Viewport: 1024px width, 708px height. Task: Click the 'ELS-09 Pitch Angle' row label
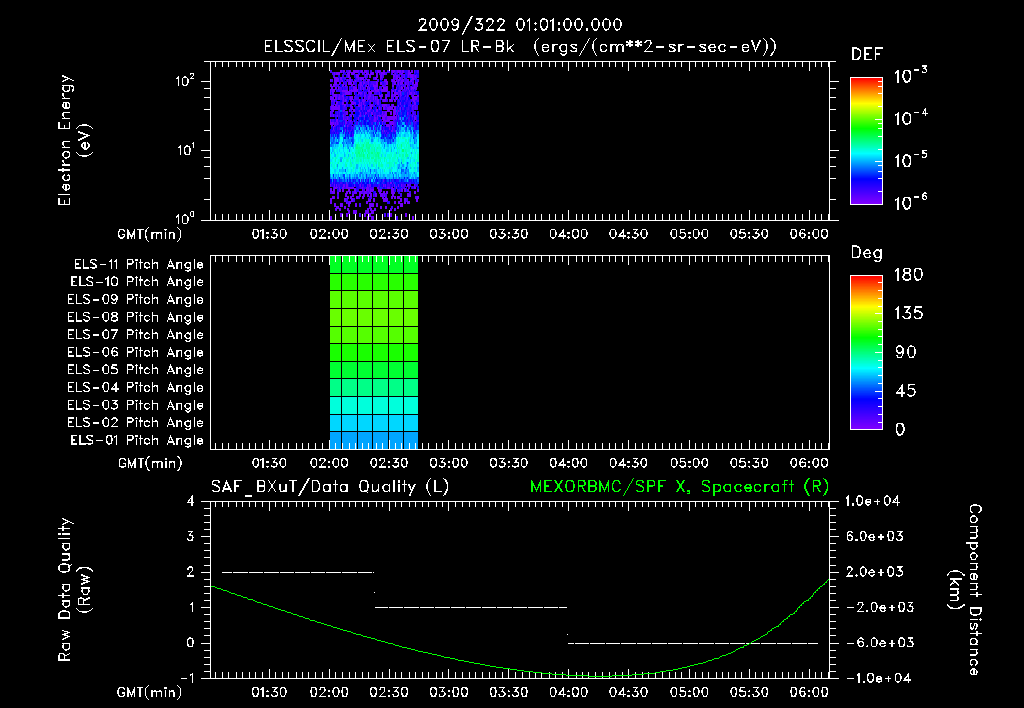[x=135, y=300]
